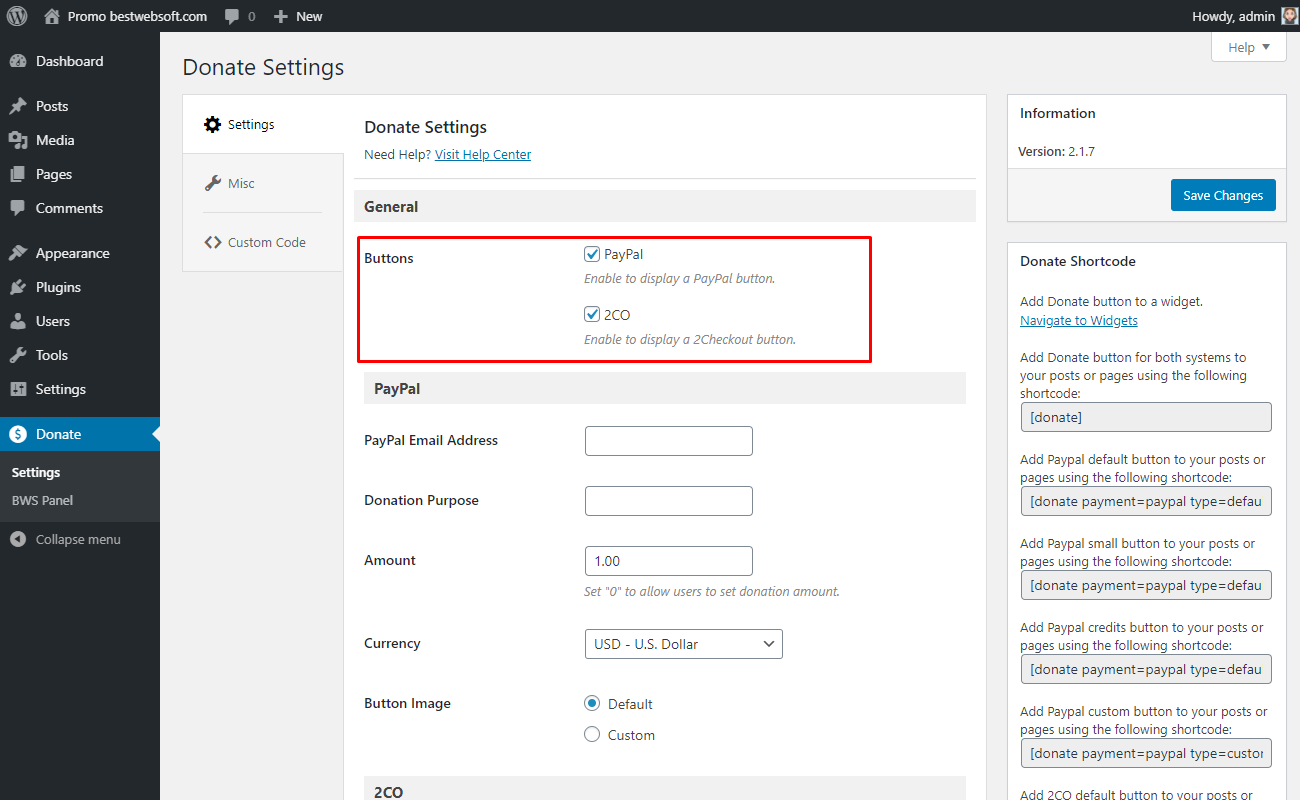The width and height of the screenshot is (1300, 800).
Task: Open the Custom Code tab
Action: tap(262, 242)
